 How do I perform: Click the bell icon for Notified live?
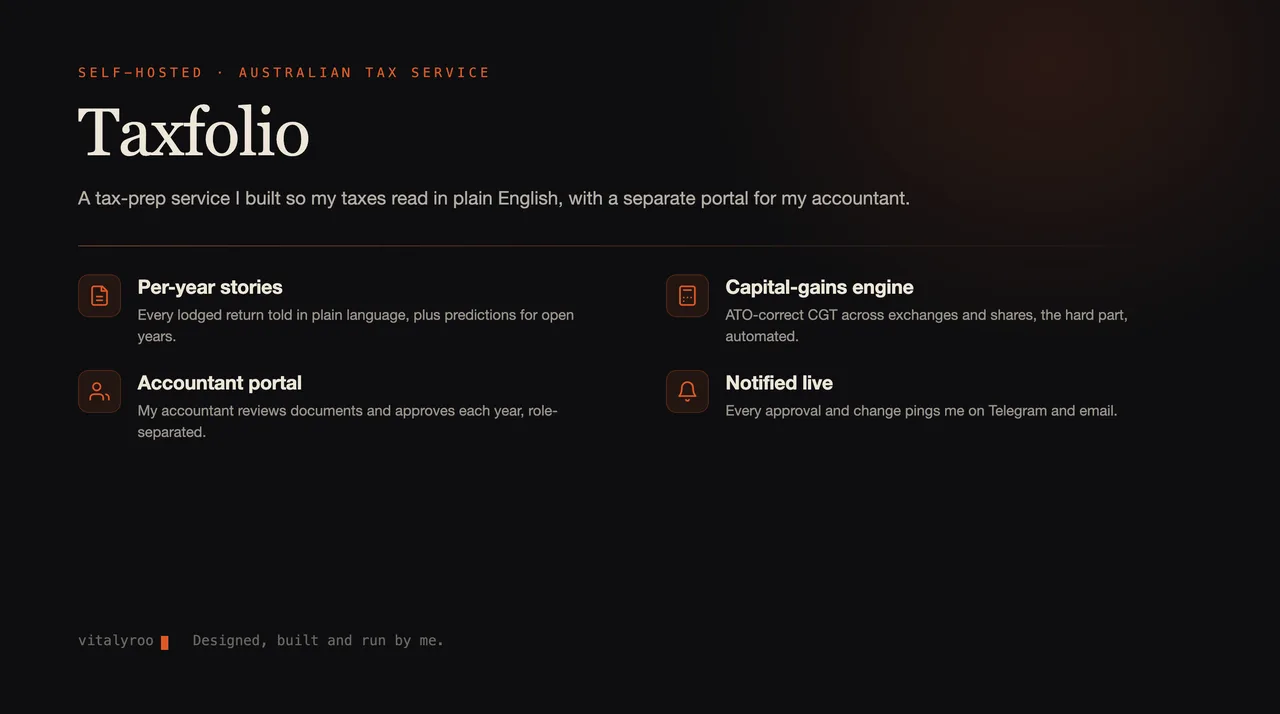click(687, 392)
